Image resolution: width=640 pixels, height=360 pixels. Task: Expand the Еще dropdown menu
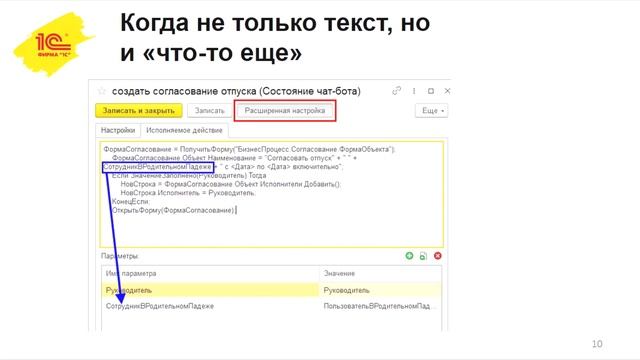click(432, 111)
